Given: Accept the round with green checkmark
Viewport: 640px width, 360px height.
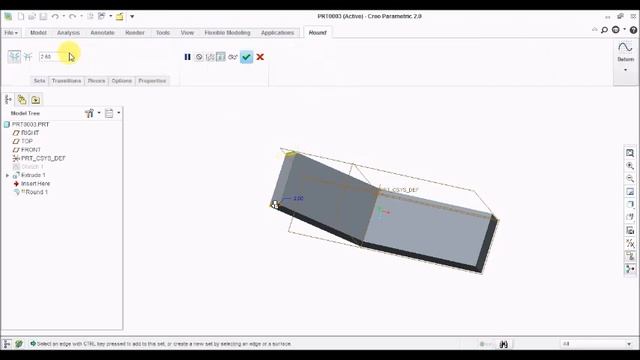Looking at the screenshot, I should coord(247,57).
